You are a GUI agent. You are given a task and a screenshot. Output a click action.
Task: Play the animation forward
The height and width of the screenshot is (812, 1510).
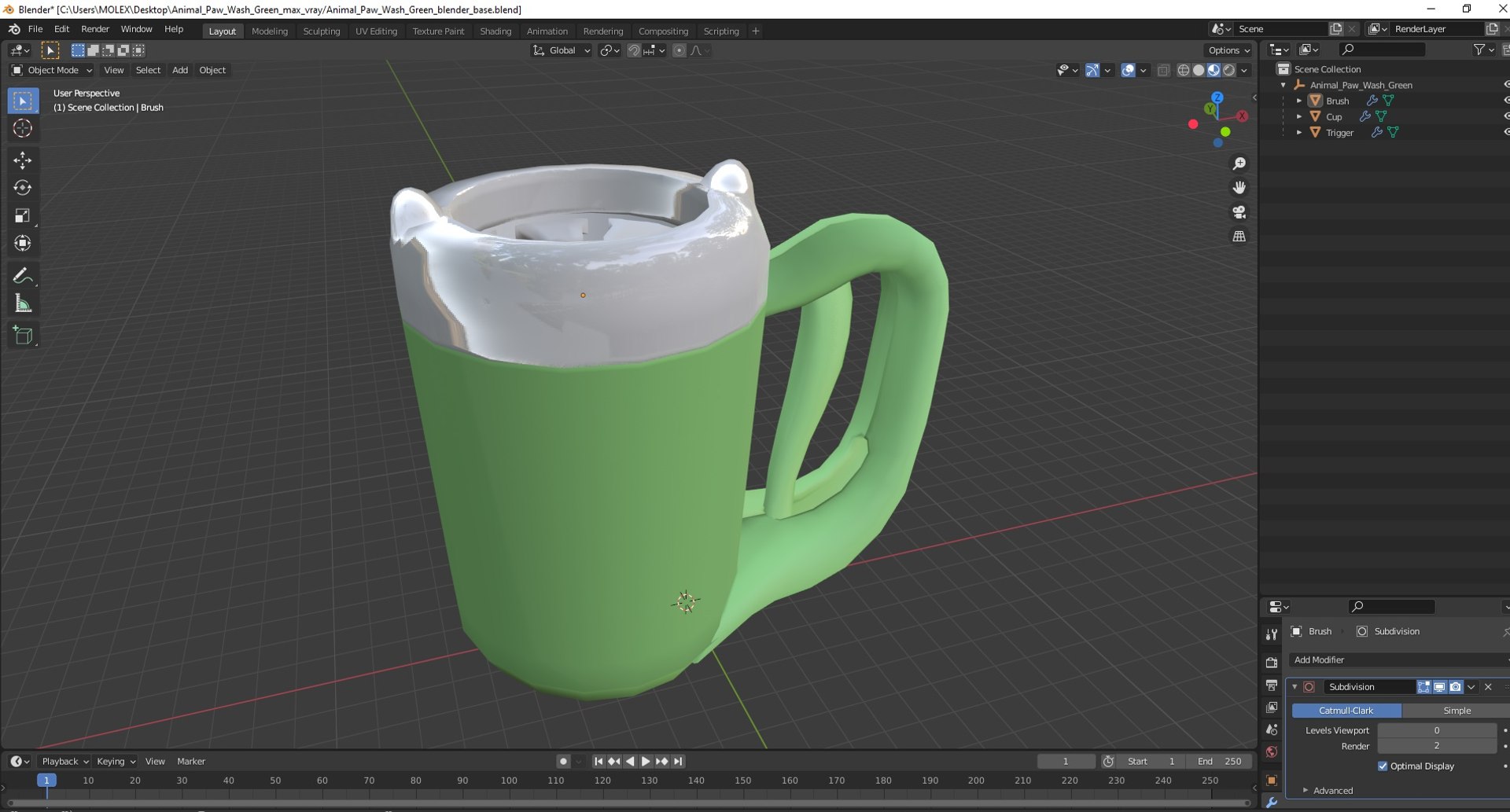(646, 761)
